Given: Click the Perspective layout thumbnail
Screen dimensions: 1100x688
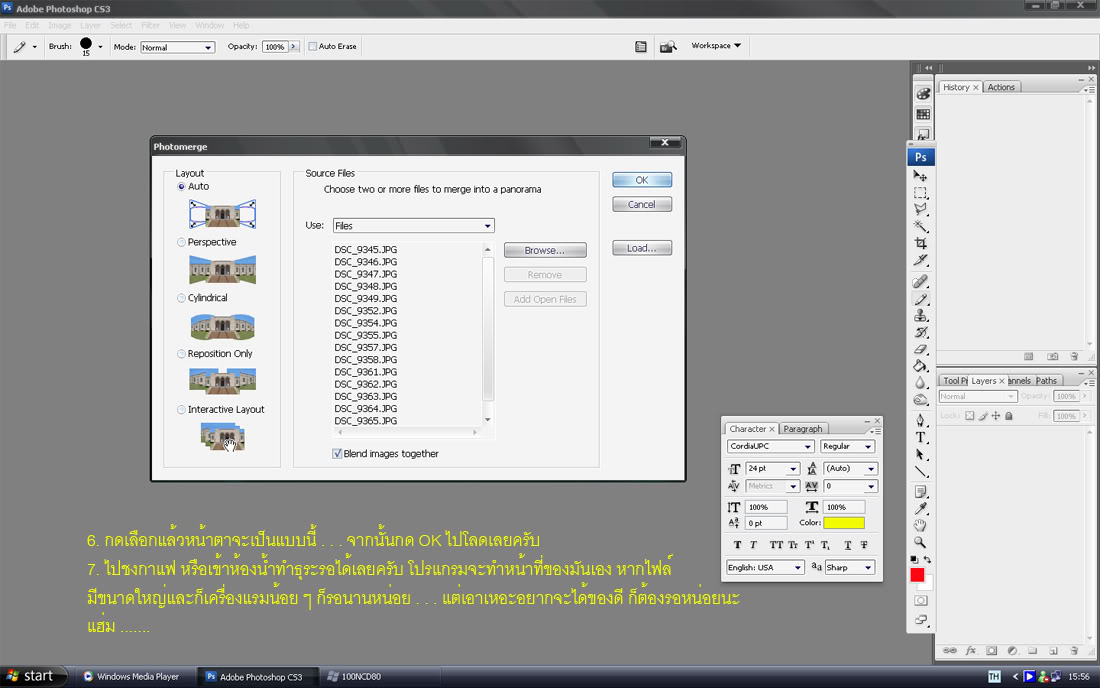Looking at the screenshot, I should tap(222, 270).
